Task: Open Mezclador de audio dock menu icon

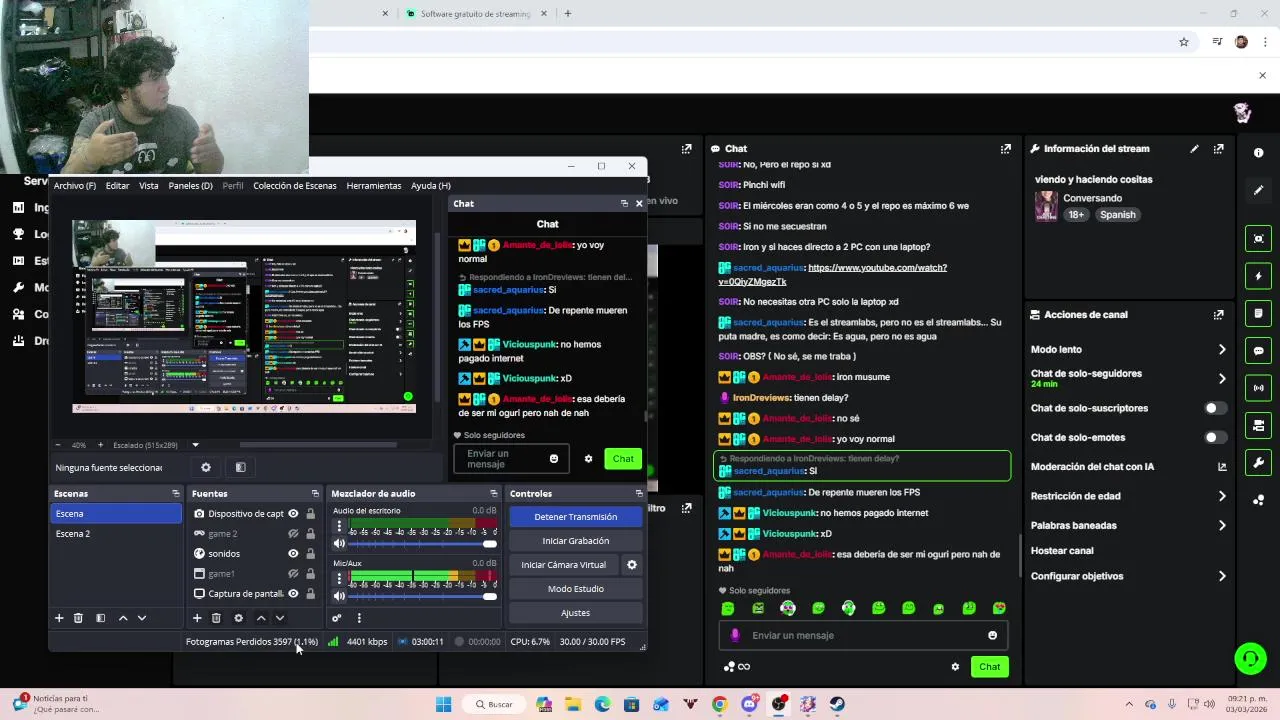Action: (x=493, y=494)
